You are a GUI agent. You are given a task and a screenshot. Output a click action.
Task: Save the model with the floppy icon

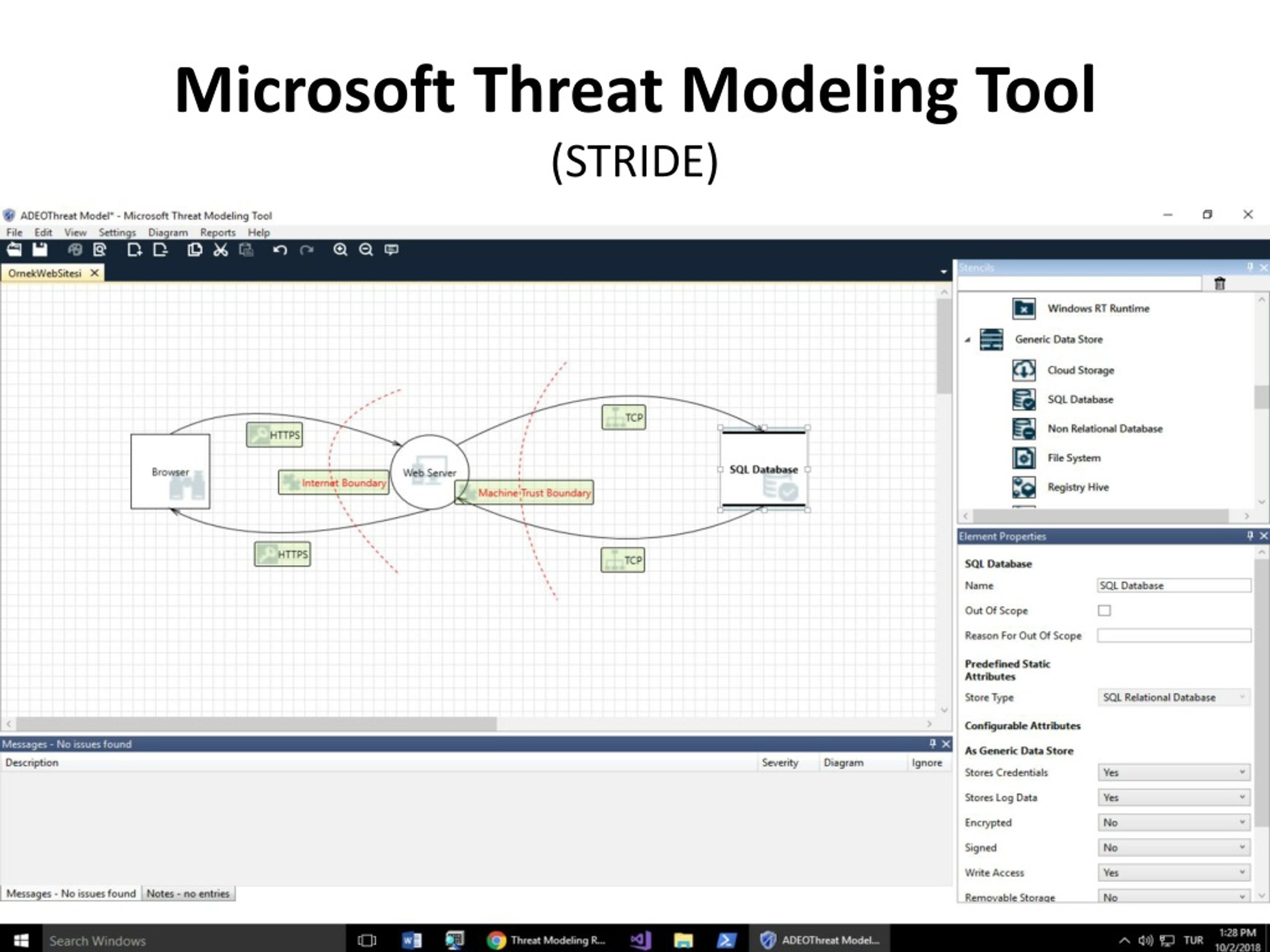point(40,249)
